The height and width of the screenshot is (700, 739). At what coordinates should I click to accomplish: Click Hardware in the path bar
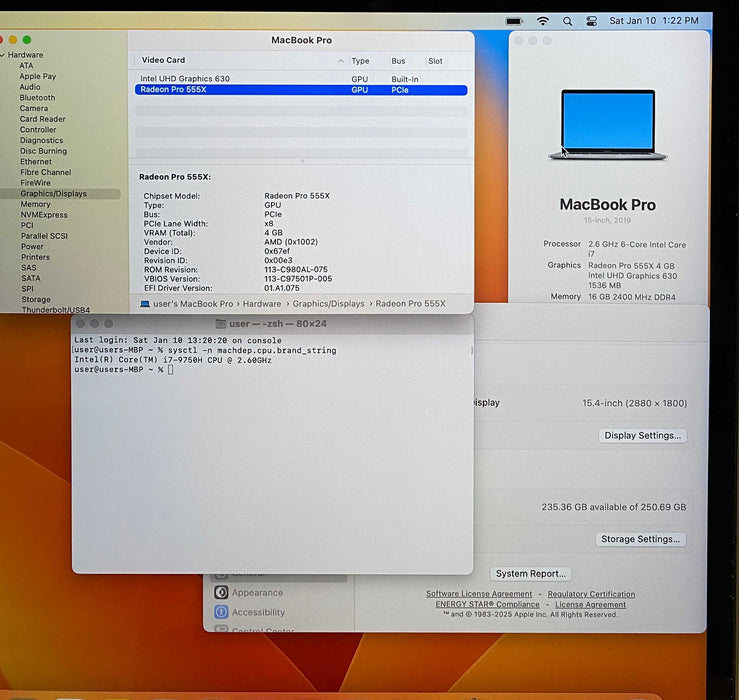coord(262,304)
